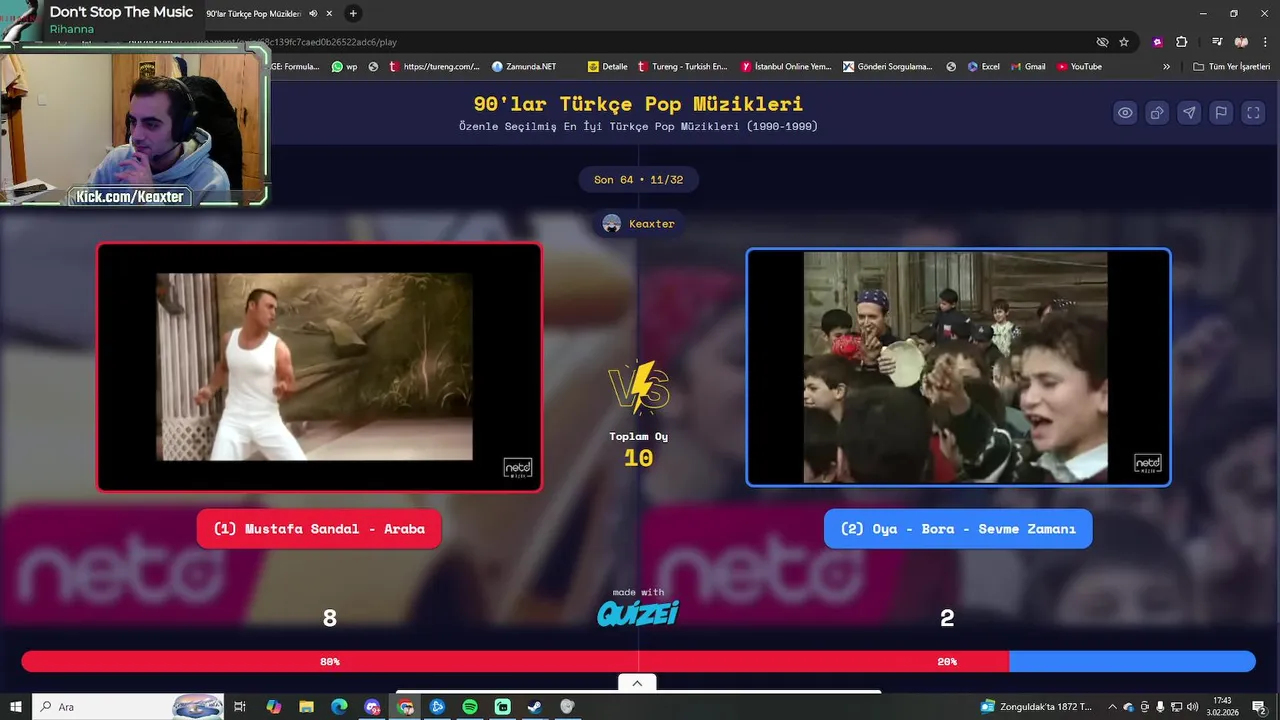Bookmark this page with star icon
1280x720 pixels.
pyautogui.click(x=1124, y=42)
